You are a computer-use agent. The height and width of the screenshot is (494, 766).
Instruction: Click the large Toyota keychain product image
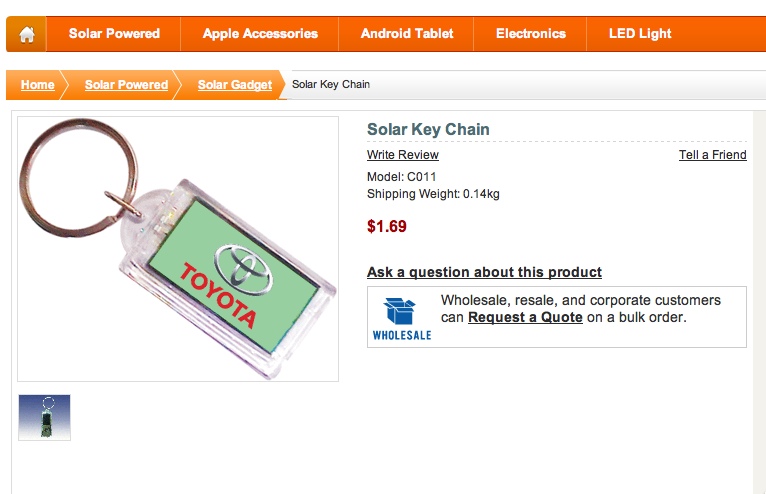(x=178, y=249)
